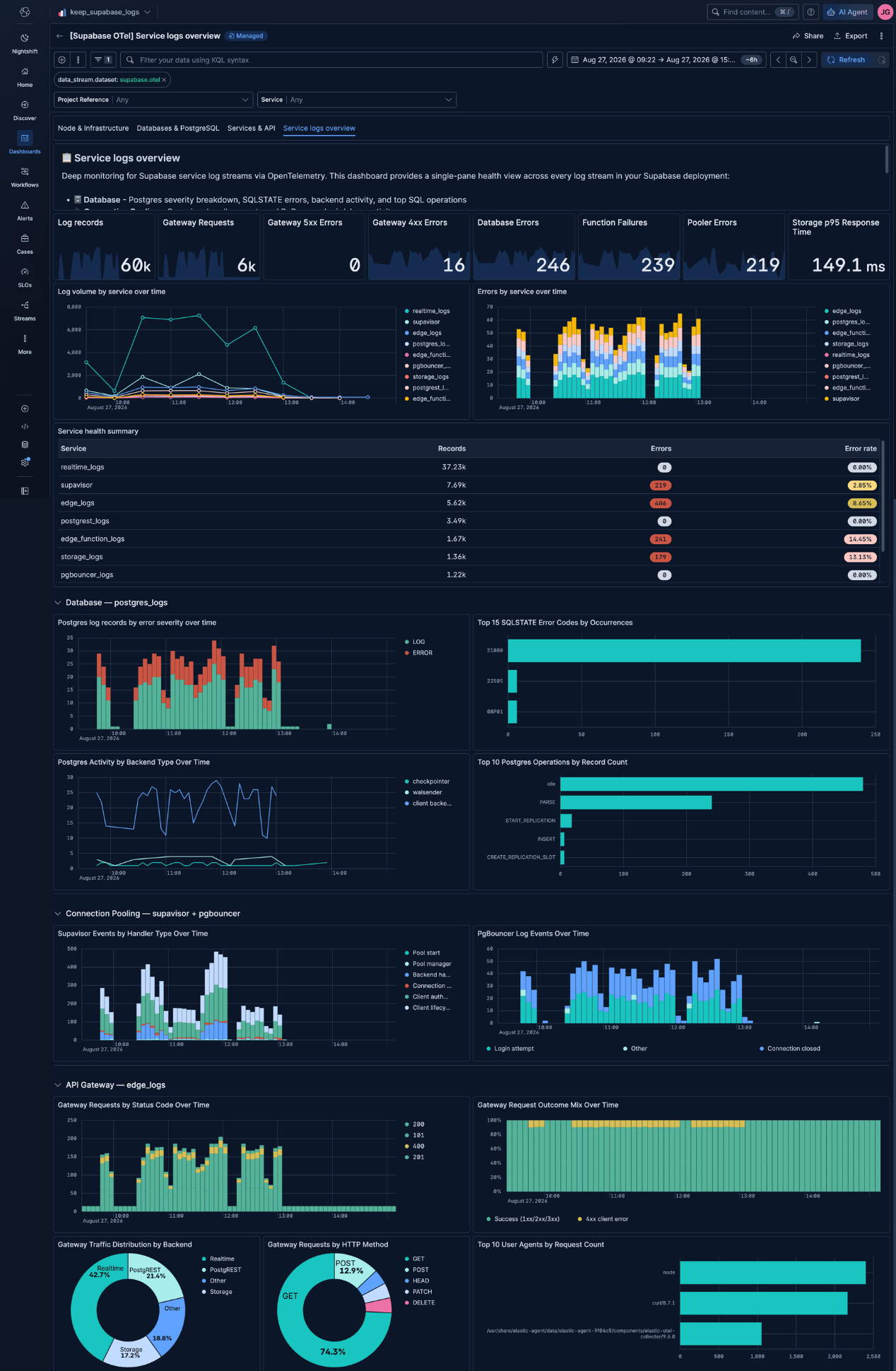Click the circled plus icon in the query bar
This screenshot has height=1371, width=896.
62,60
